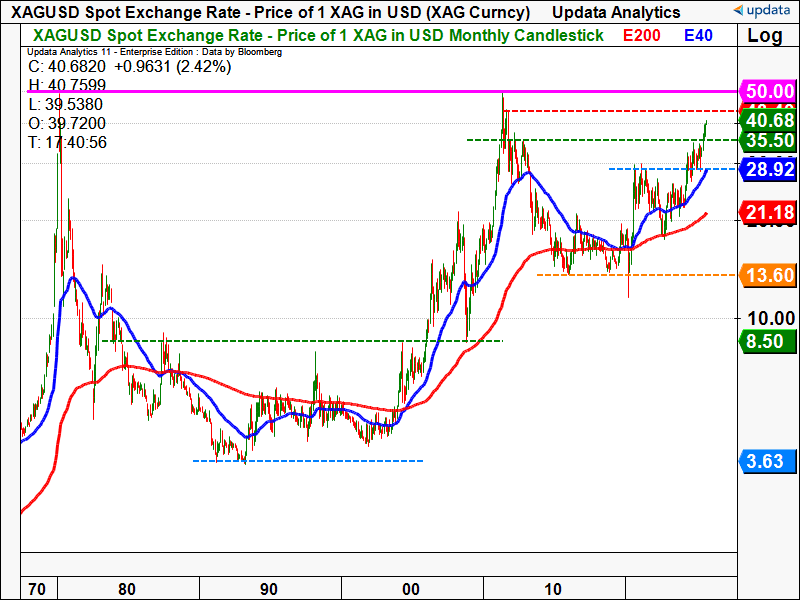Click the magenta 50.00 price tag
Viewport: 800px width, 600px height.
[x=767, y=91]
